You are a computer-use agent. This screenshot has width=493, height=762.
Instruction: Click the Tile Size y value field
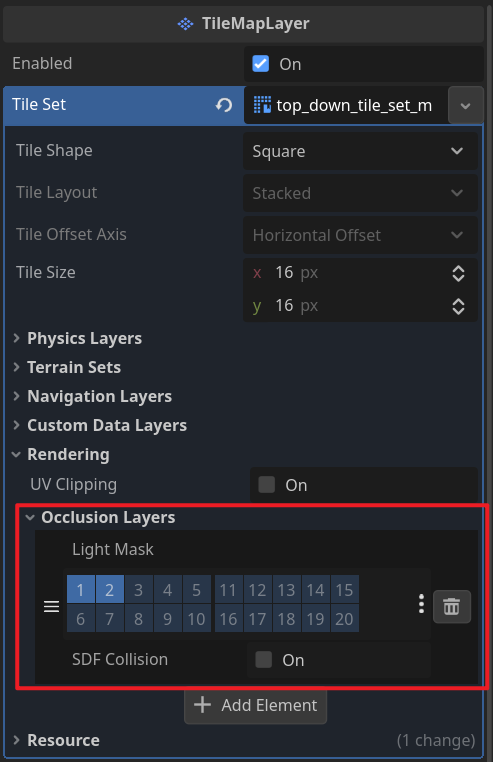(360, 306)
